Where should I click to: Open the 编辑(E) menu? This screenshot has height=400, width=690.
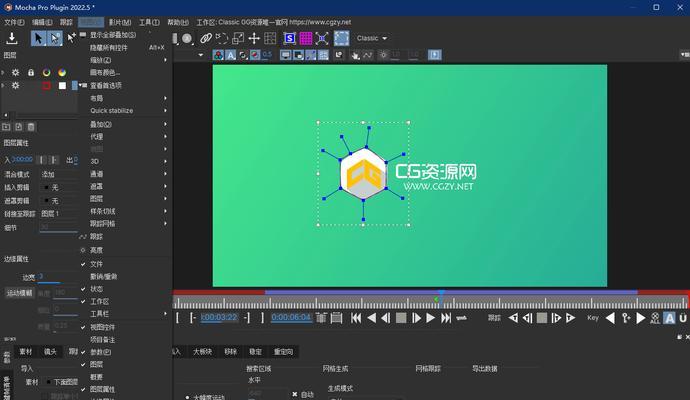[x=42, y=22]
